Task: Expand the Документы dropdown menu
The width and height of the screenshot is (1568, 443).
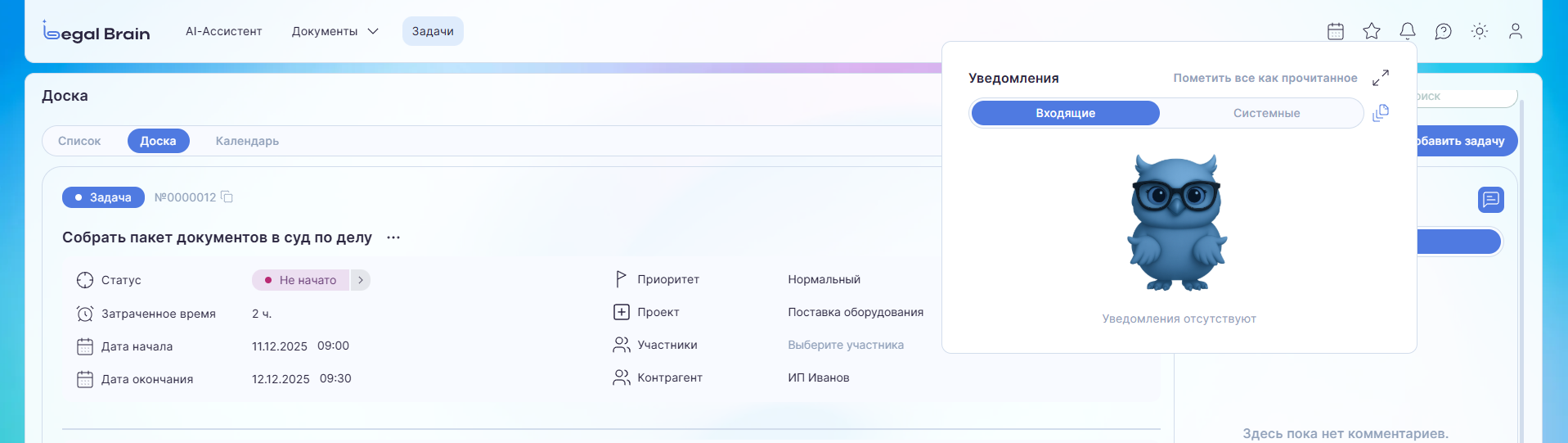Action: 335,31
